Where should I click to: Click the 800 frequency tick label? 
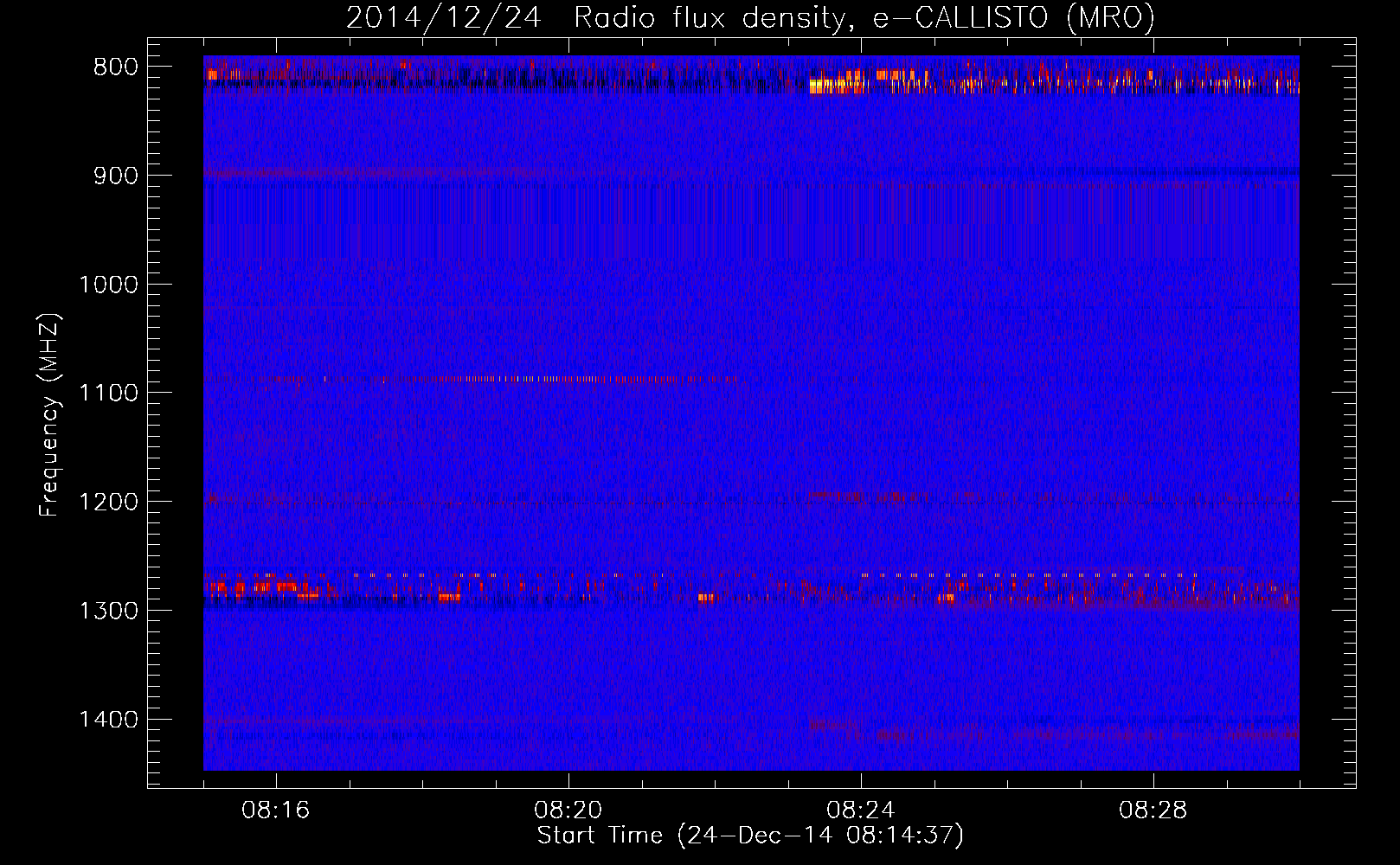click(x=116, y=67)
